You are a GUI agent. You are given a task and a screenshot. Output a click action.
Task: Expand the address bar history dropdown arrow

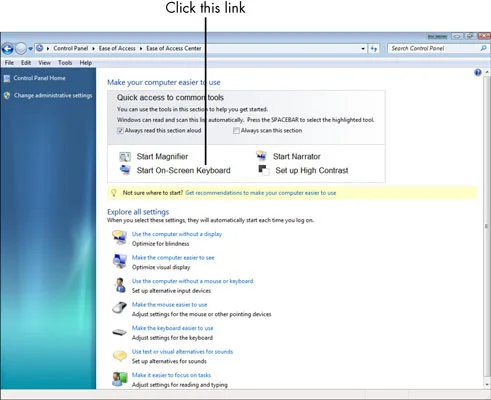(363, 49)
